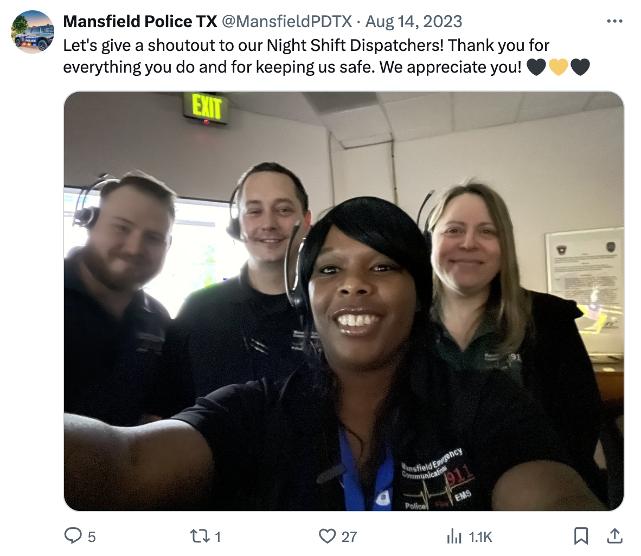Open the @MansfieldPDTX handle link
Viewport: 641px width, 556px height.
pyautogui.click(x=287, y=22)
